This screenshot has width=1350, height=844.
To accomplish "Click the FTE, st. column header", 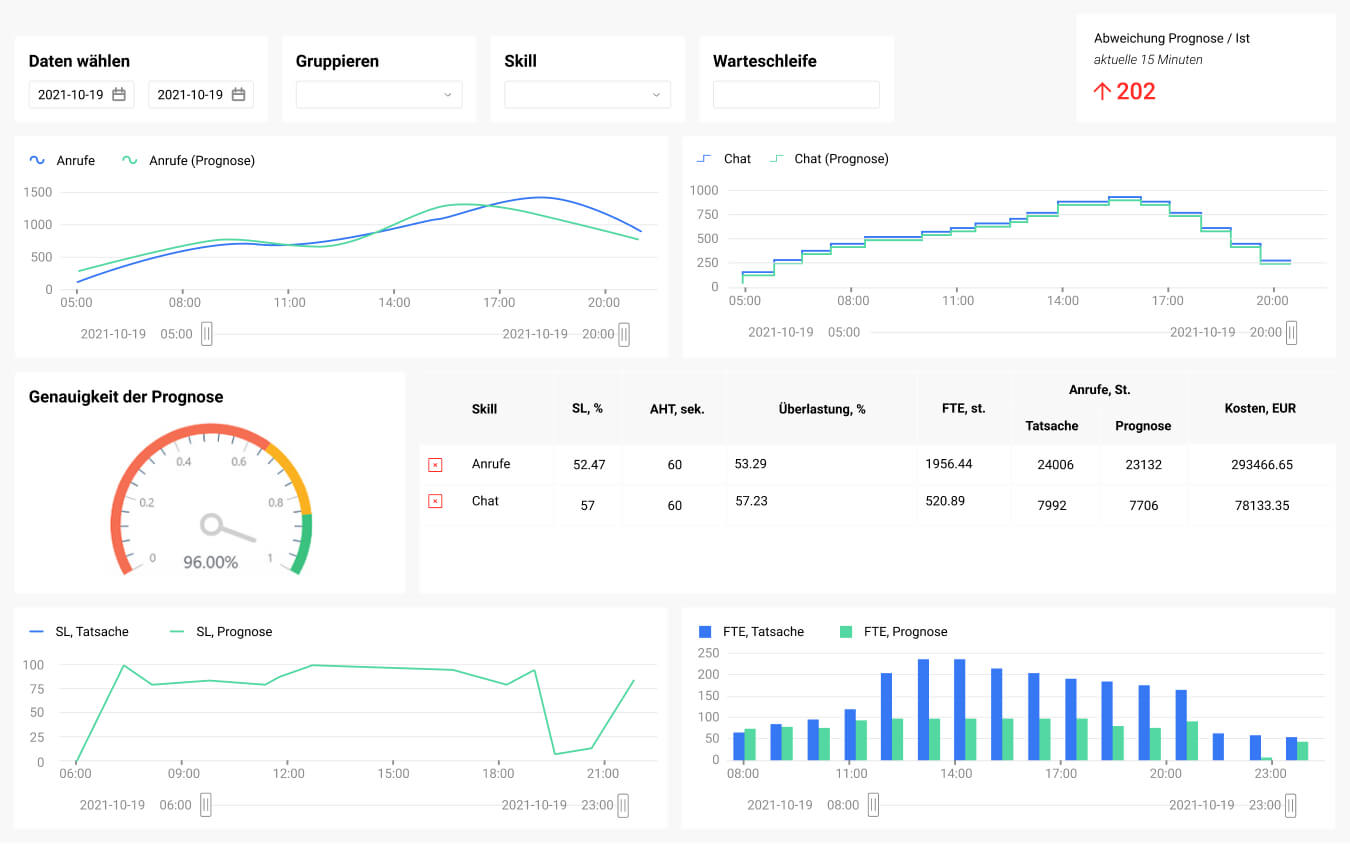I will pos(963,409).
